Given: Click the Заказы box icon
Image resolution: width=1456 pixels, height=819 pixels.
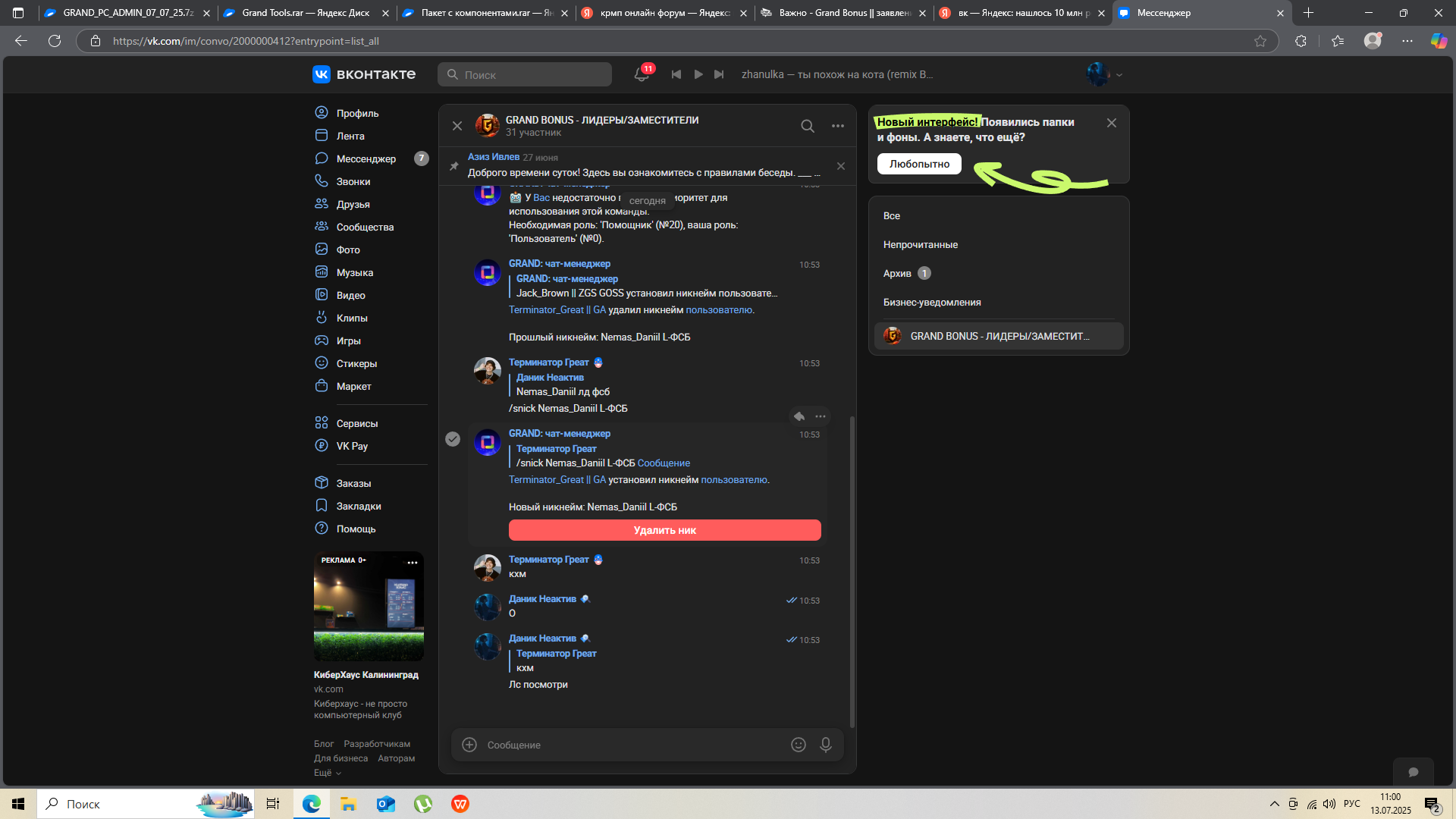Looking at the screenshot, I should [322, 483].
